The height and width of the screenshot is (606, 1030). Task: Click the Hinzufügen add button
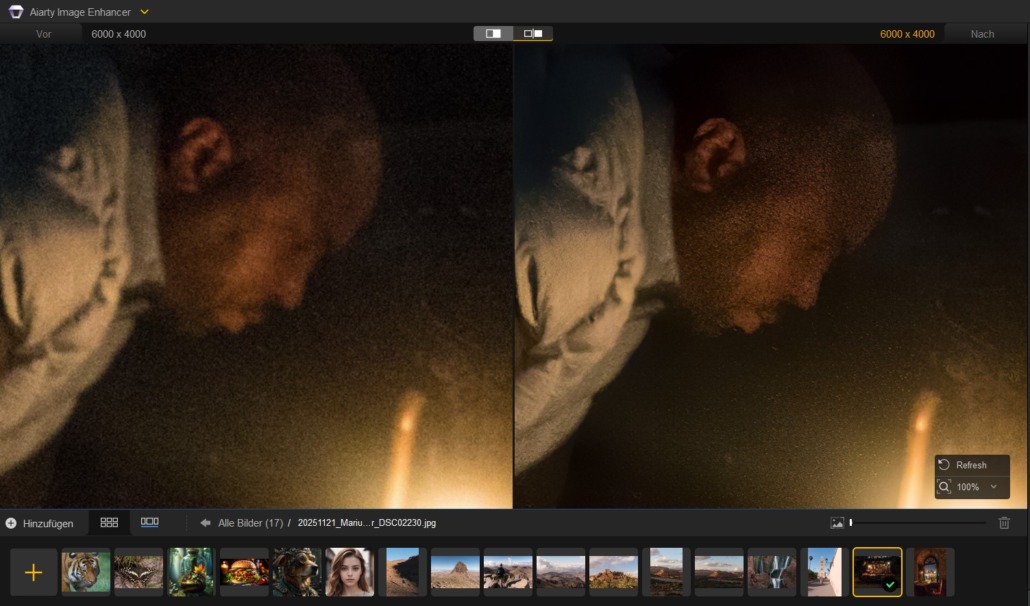tap(39, 523)
